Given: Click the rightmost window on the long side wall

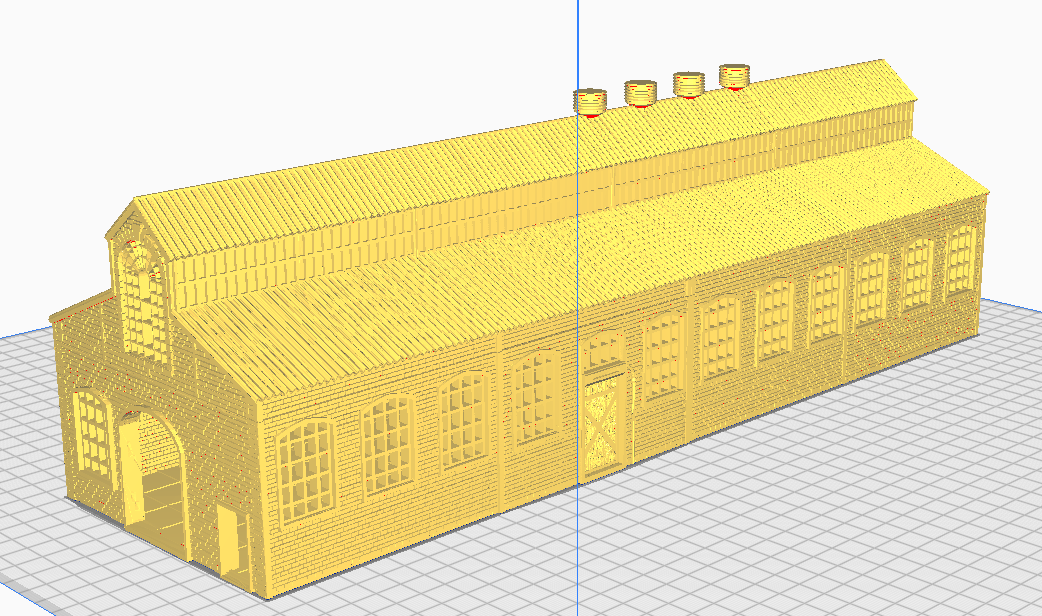Looking at the screenshot, I should [960, 259].
